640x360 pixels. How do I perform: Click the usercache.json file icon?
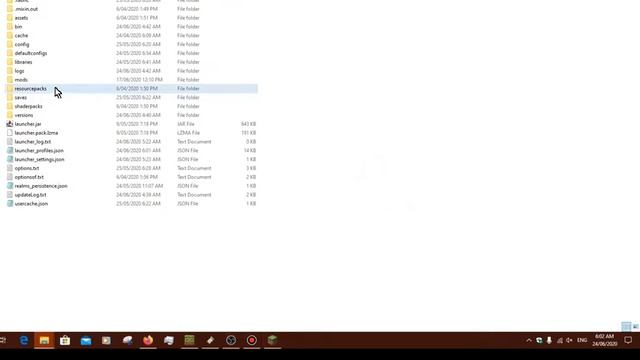pos(10,203)
